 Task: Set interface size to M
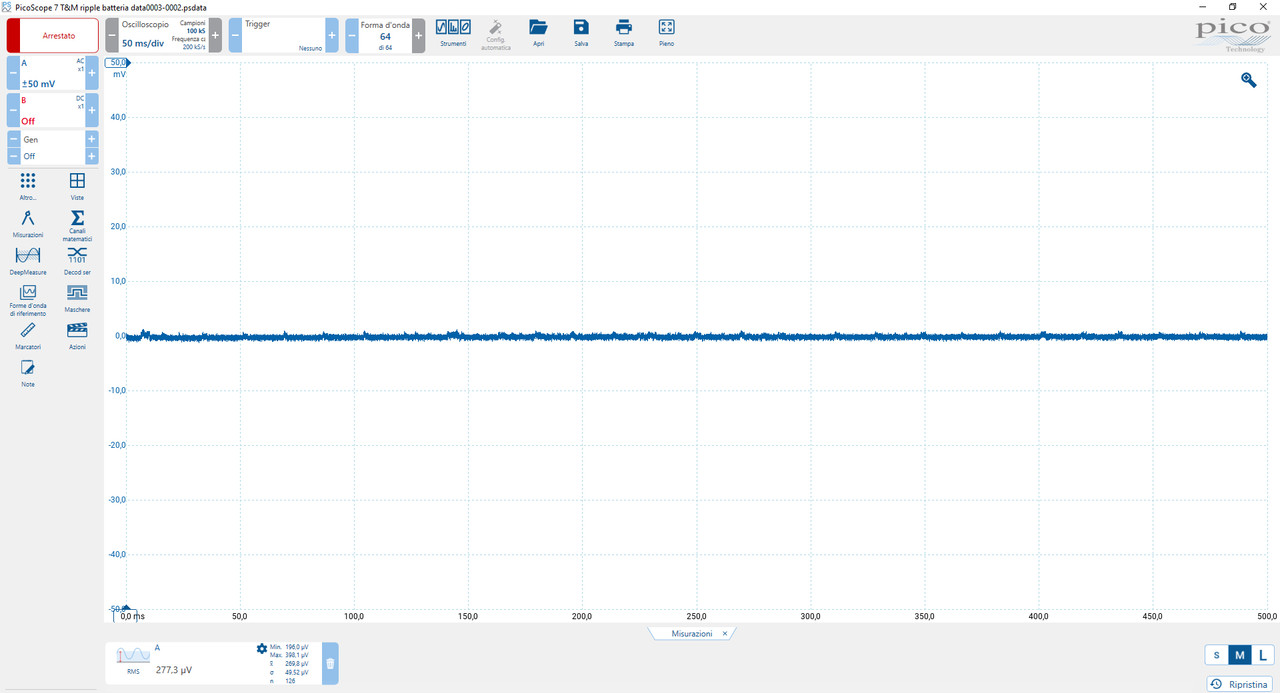coord(1240,655)
